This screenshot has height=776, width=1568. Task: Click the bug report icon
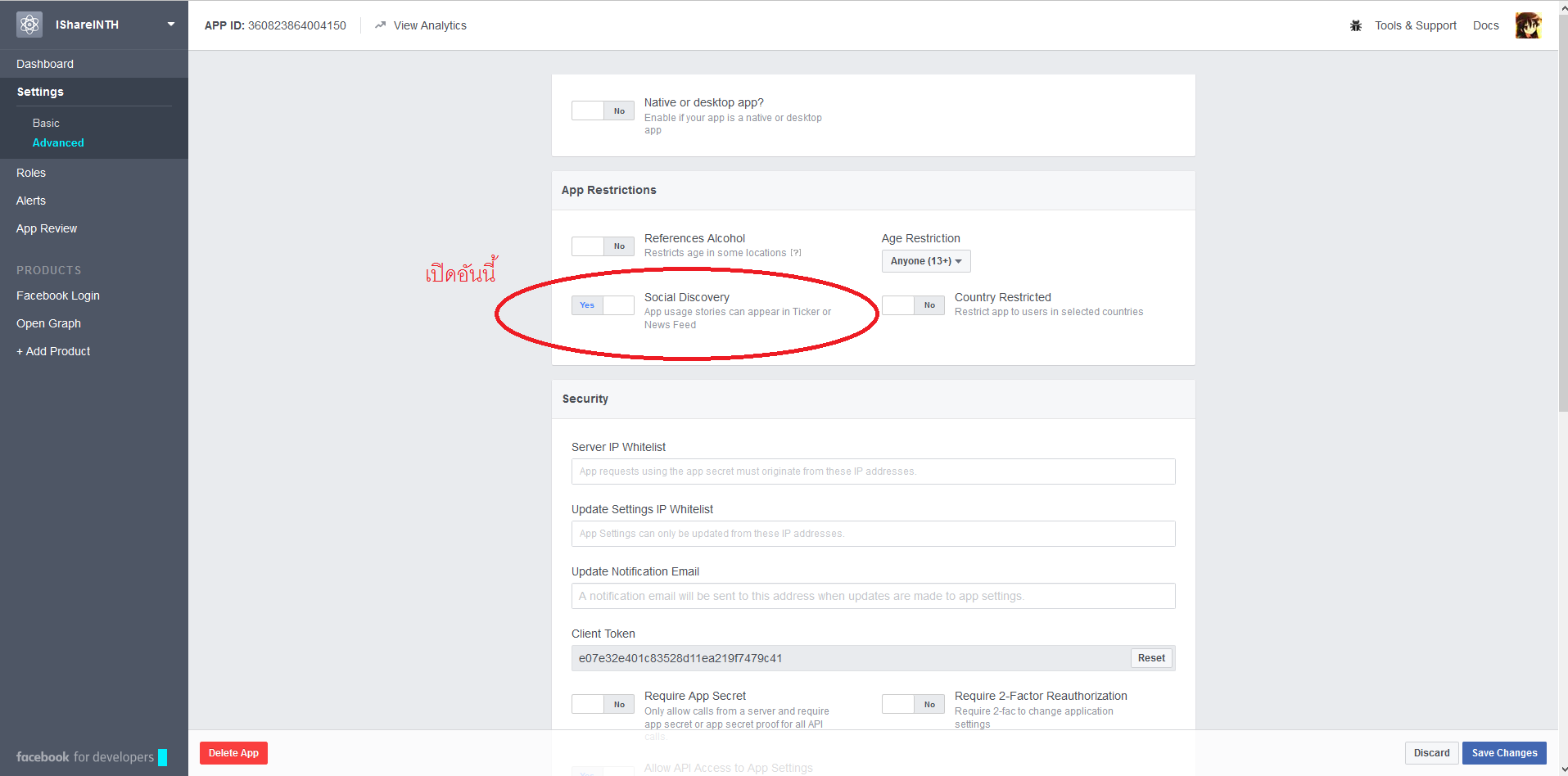tap(1356, 25)
